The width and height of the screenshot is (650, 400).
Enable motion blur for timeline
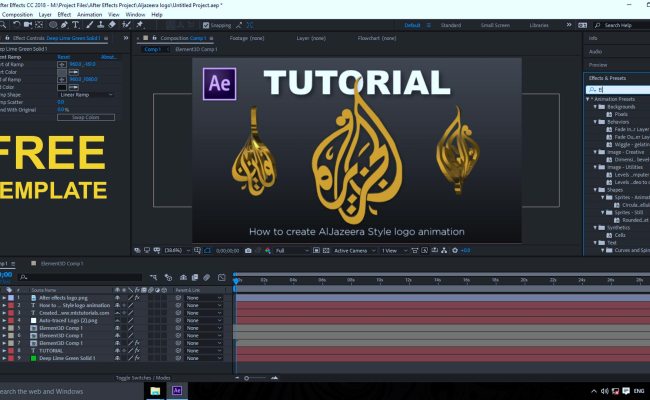tap(206, 277)
